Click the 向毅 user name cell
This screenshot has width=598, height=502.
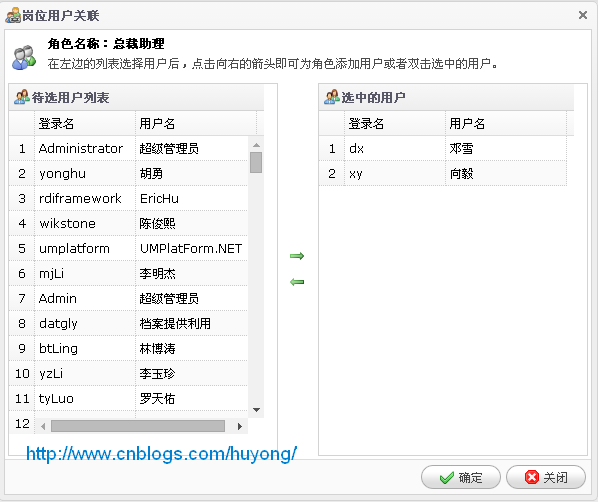tap(506, 174)
